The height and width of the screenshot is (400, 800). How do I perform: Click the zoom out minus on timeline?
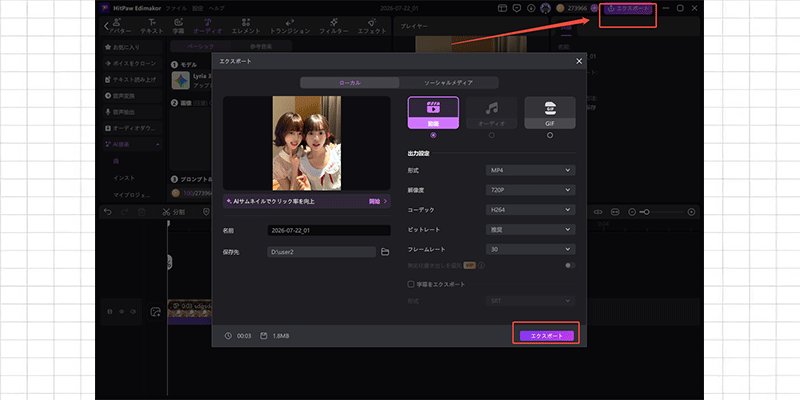pos(632,212)
